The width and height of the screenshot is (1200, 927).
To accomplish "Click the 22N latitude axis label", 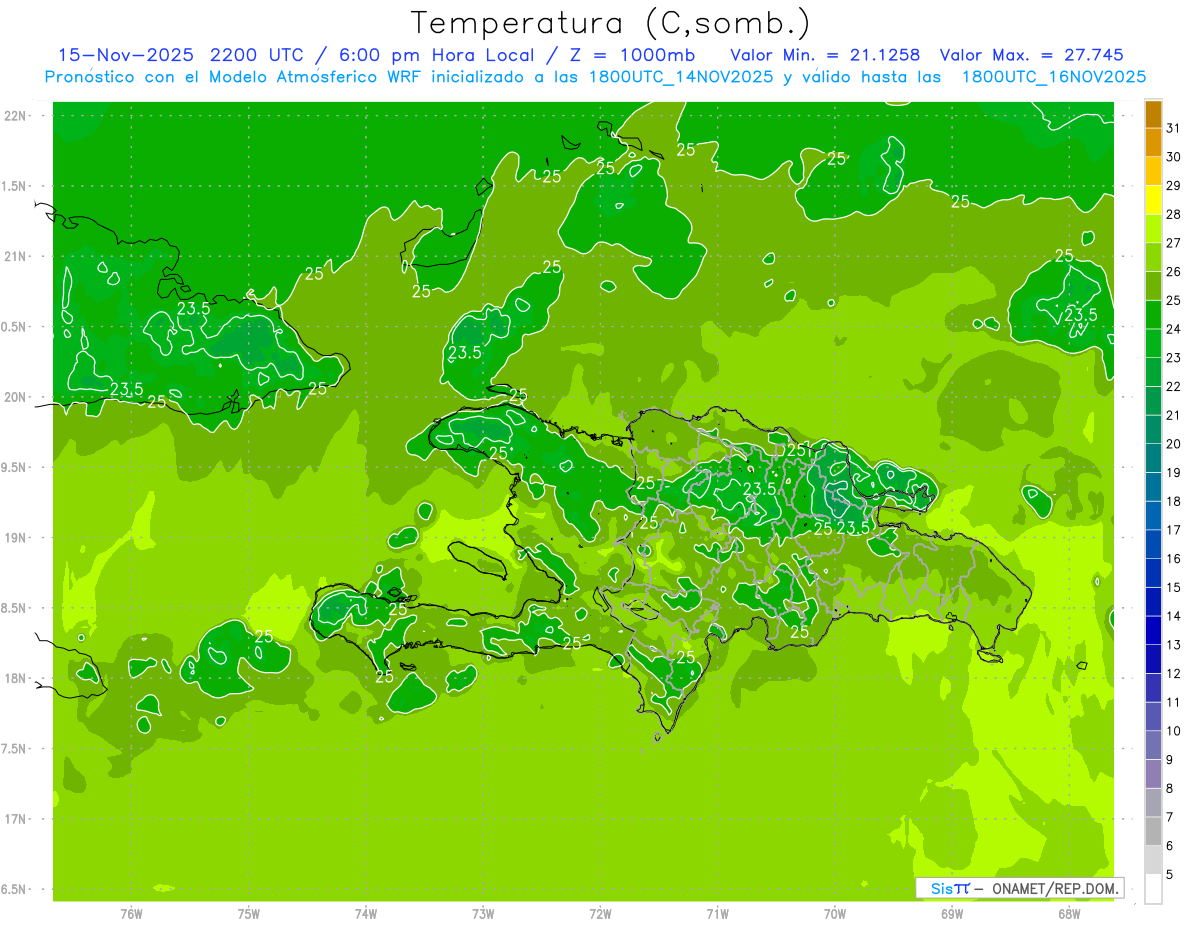I will coord(17,115).
